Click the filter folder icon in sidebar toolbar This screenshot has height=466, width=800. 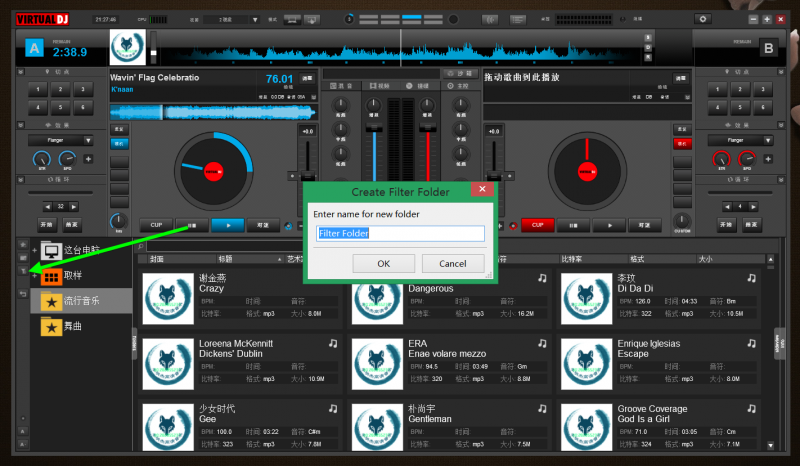point(23,271)
